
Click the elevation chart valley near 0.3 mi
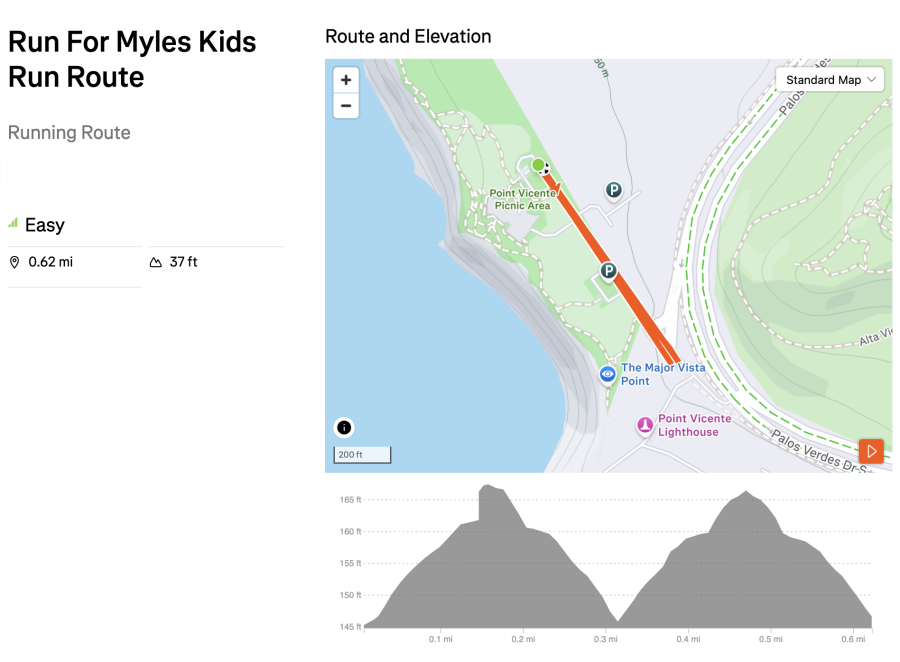click(x=617, y=621)
